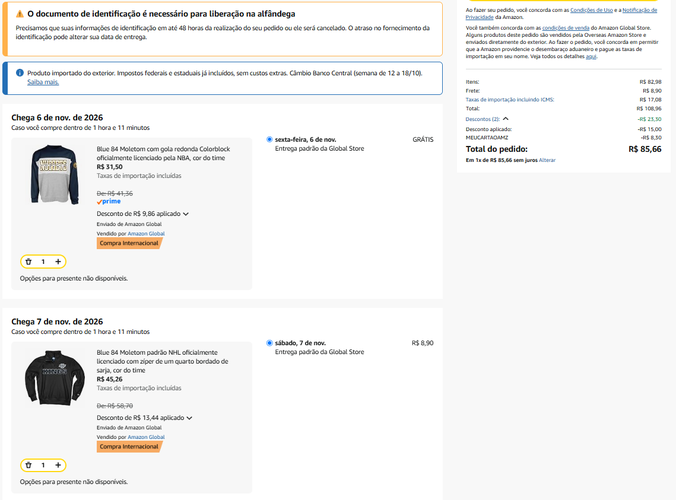Click the trash icon for NBA sweatshirt
The height and width of the screenshot is (500, 676).
click(28, 262)
